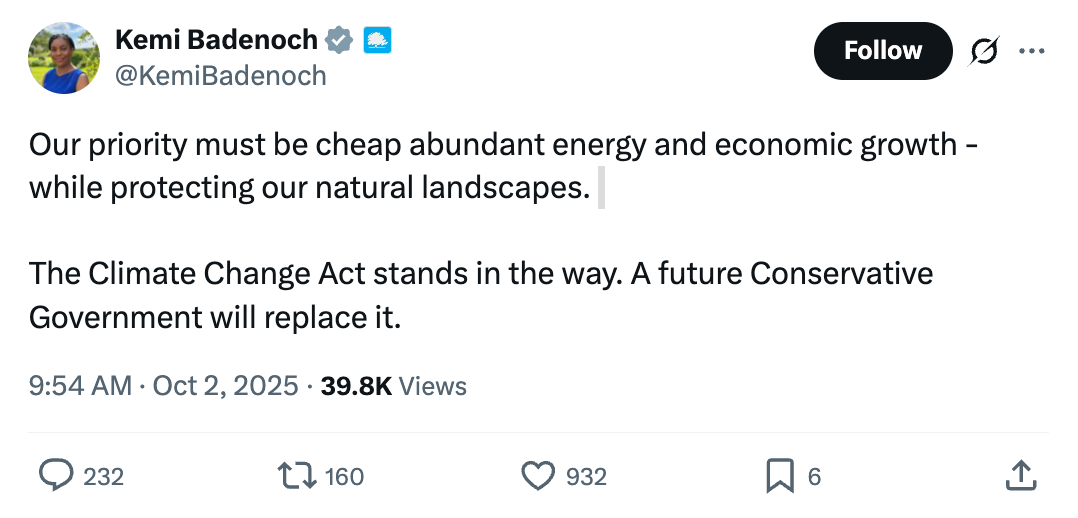Open the three-dot more options menu
Screen dimensions: 1078x518
1030,50
